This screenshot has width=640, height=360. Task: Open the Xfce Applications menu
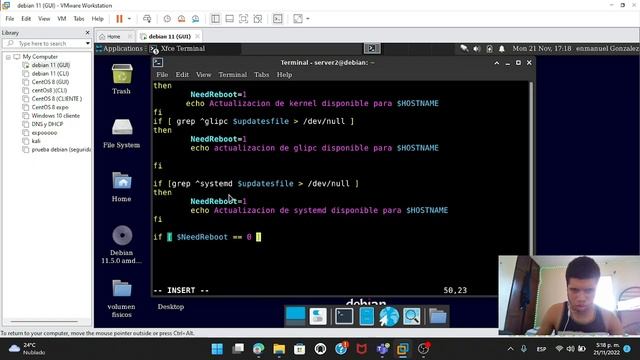point(119,49)
